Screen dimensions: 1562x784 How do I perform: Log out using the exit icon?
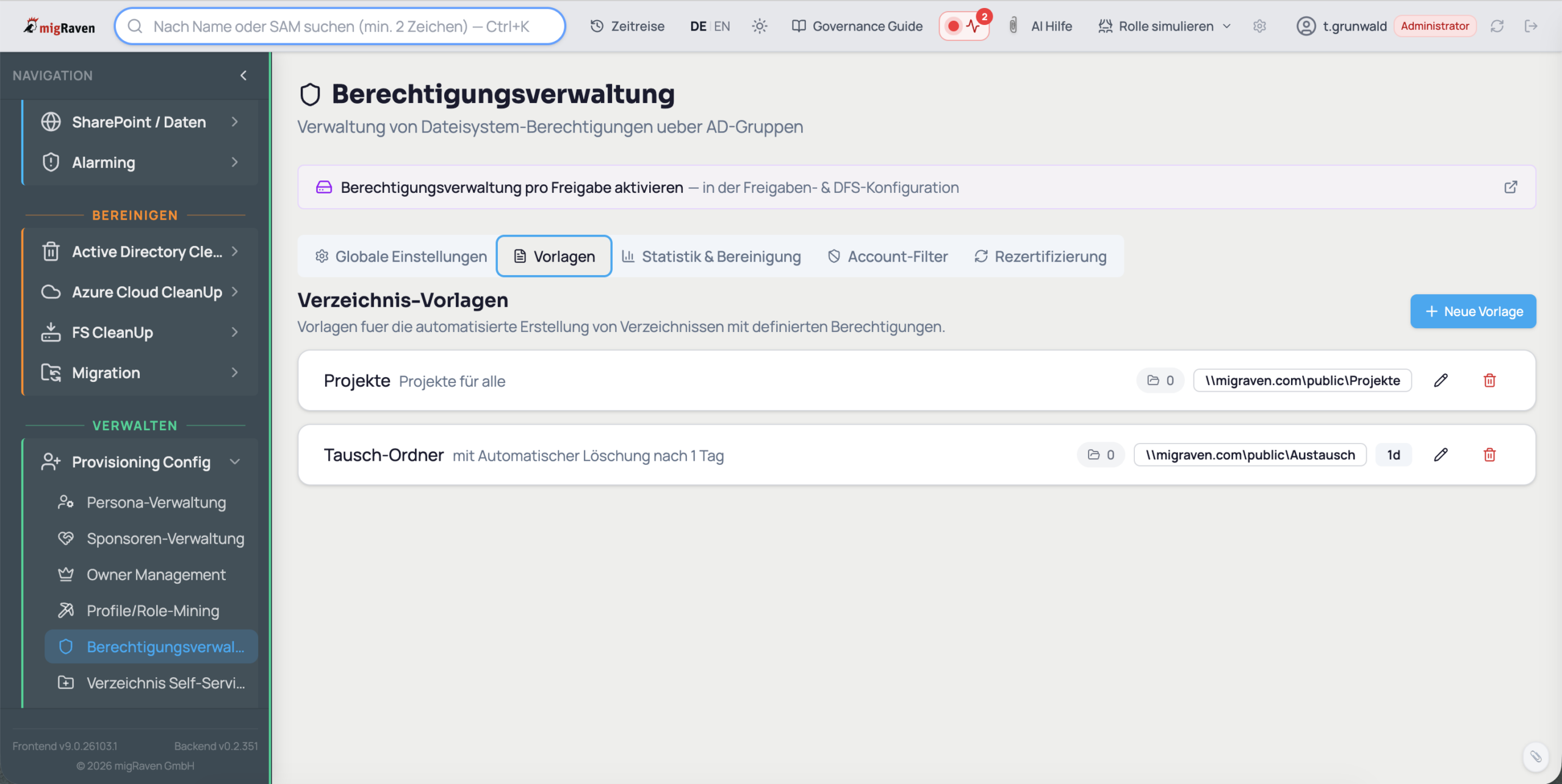tap(1531, 26)
